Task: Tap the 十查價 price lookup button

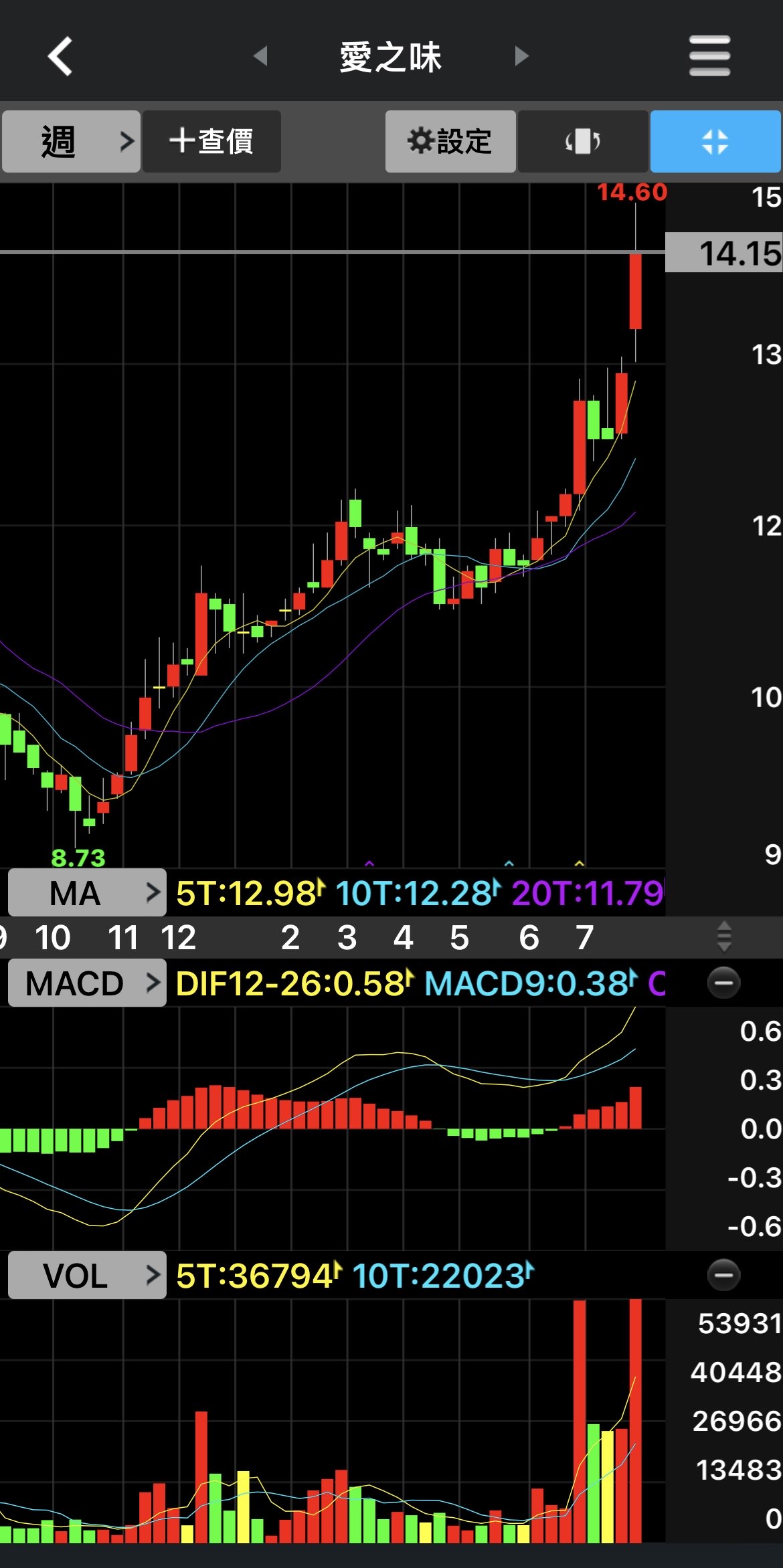Action: coord(211,142)
